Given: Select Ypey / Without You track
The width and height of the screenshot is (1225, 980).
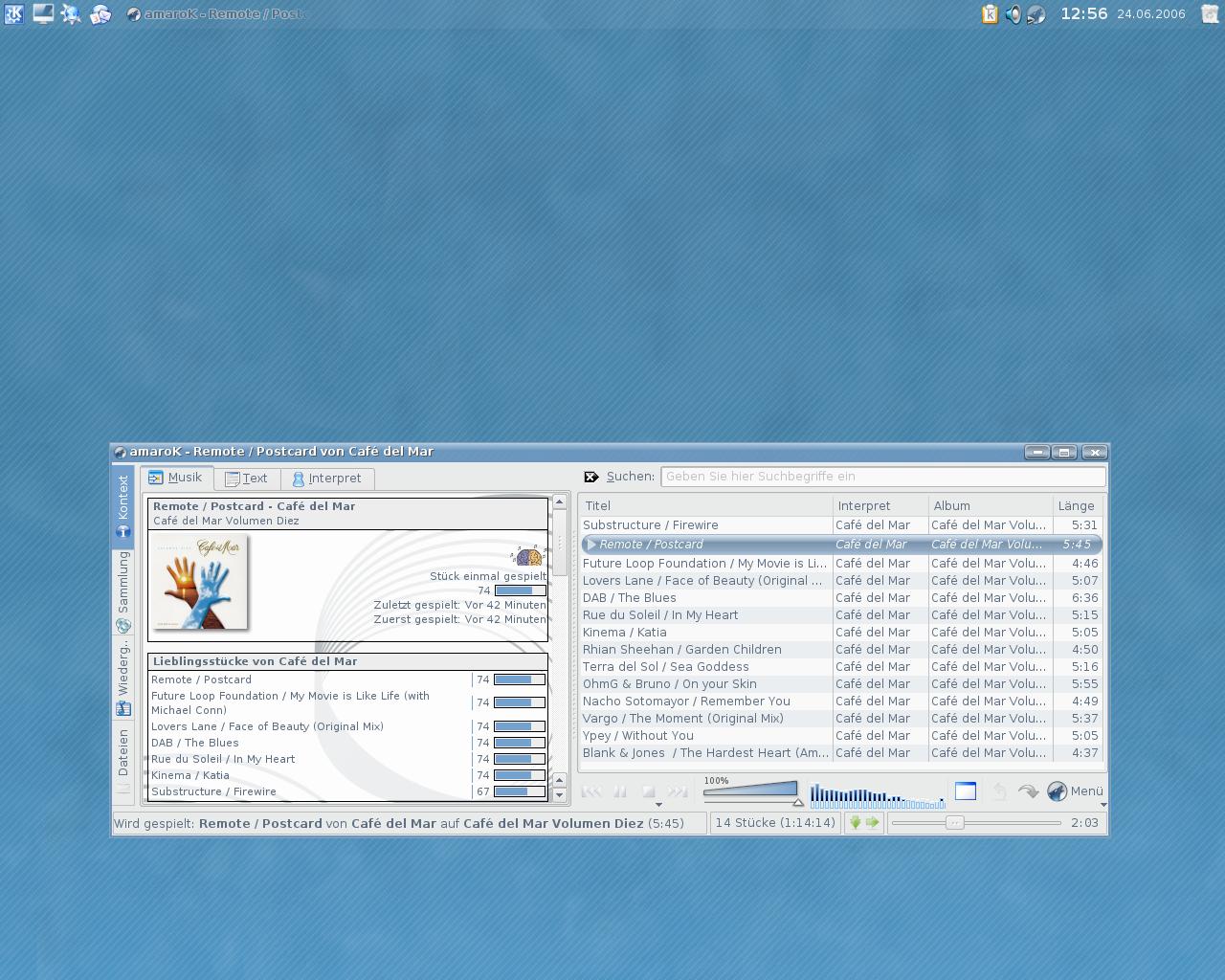Looking at the screenshot, I should pyautogui.click(x=841, y=736).
